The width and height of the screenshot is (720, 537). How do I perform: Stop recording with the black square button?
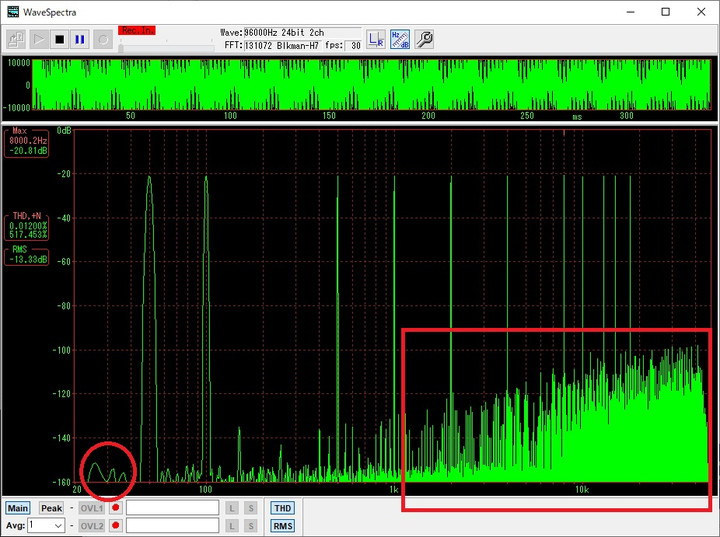[59, 40]
